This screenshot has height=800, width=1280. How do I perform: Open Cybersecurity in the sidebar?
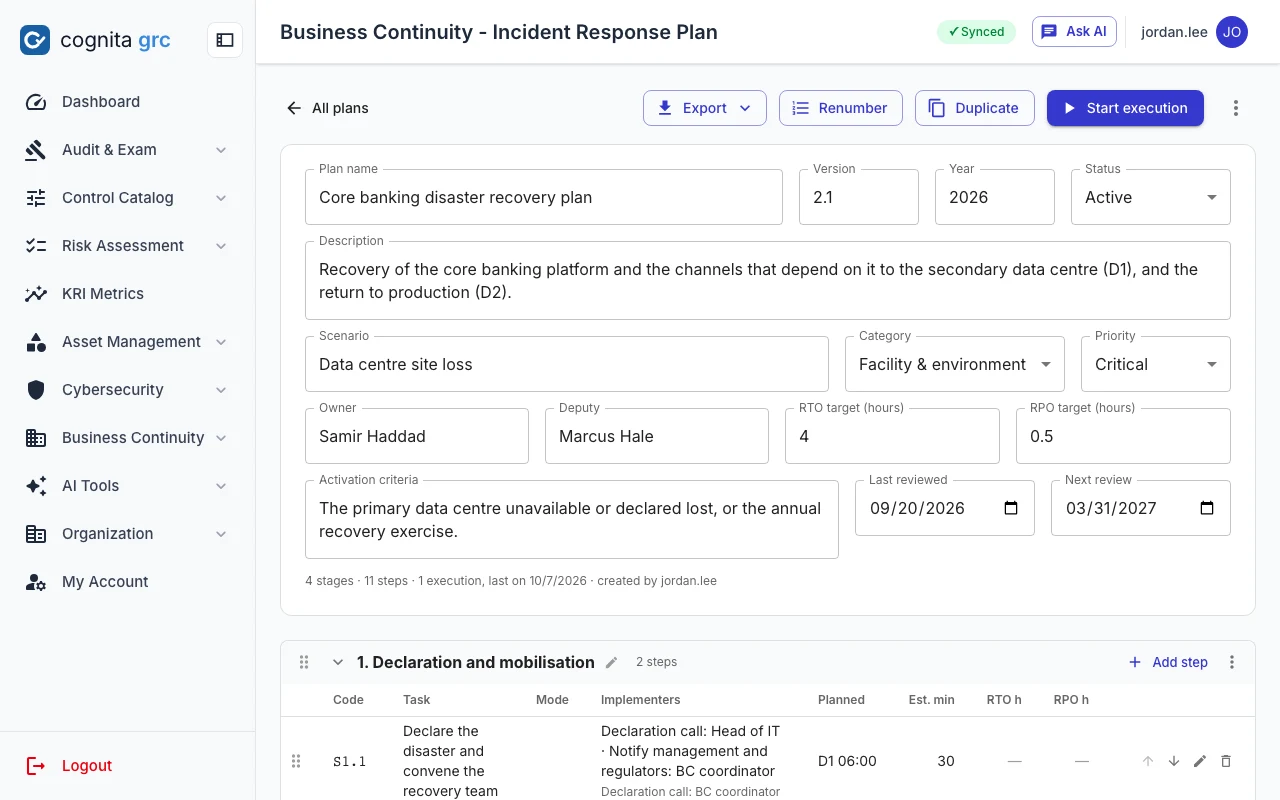point(128,390)
